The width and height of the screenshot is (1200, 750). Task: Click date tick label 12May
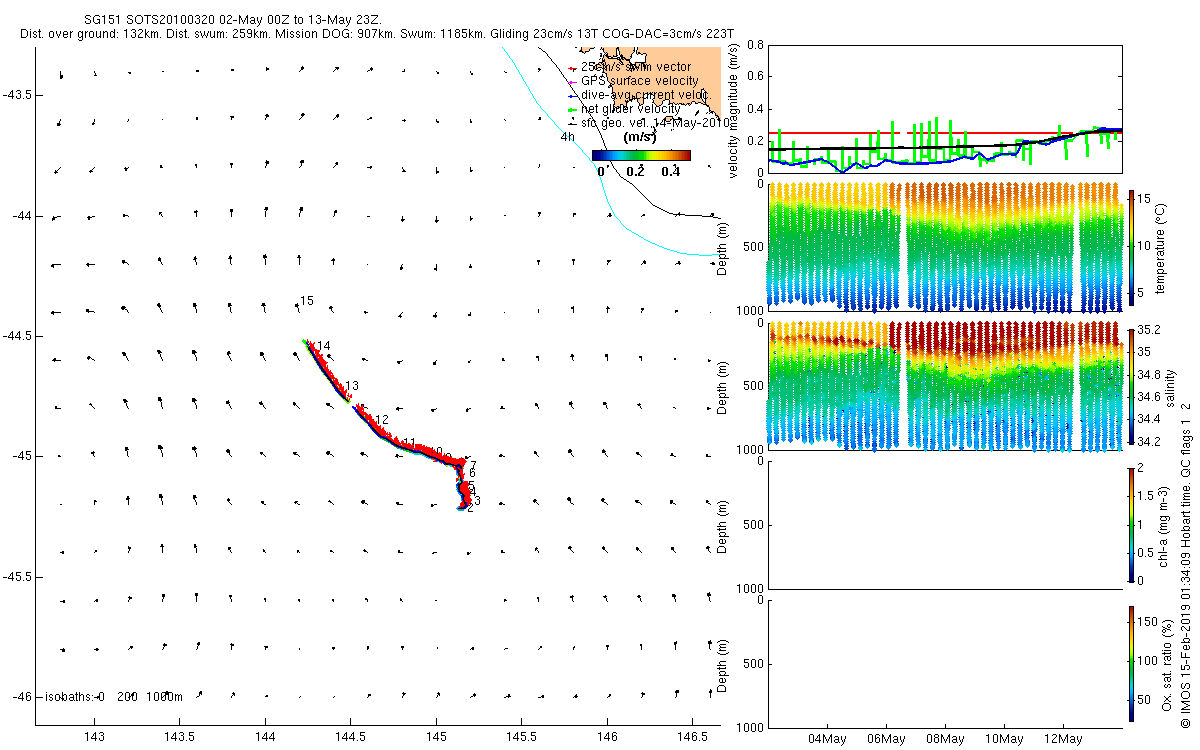point(1063,739)
